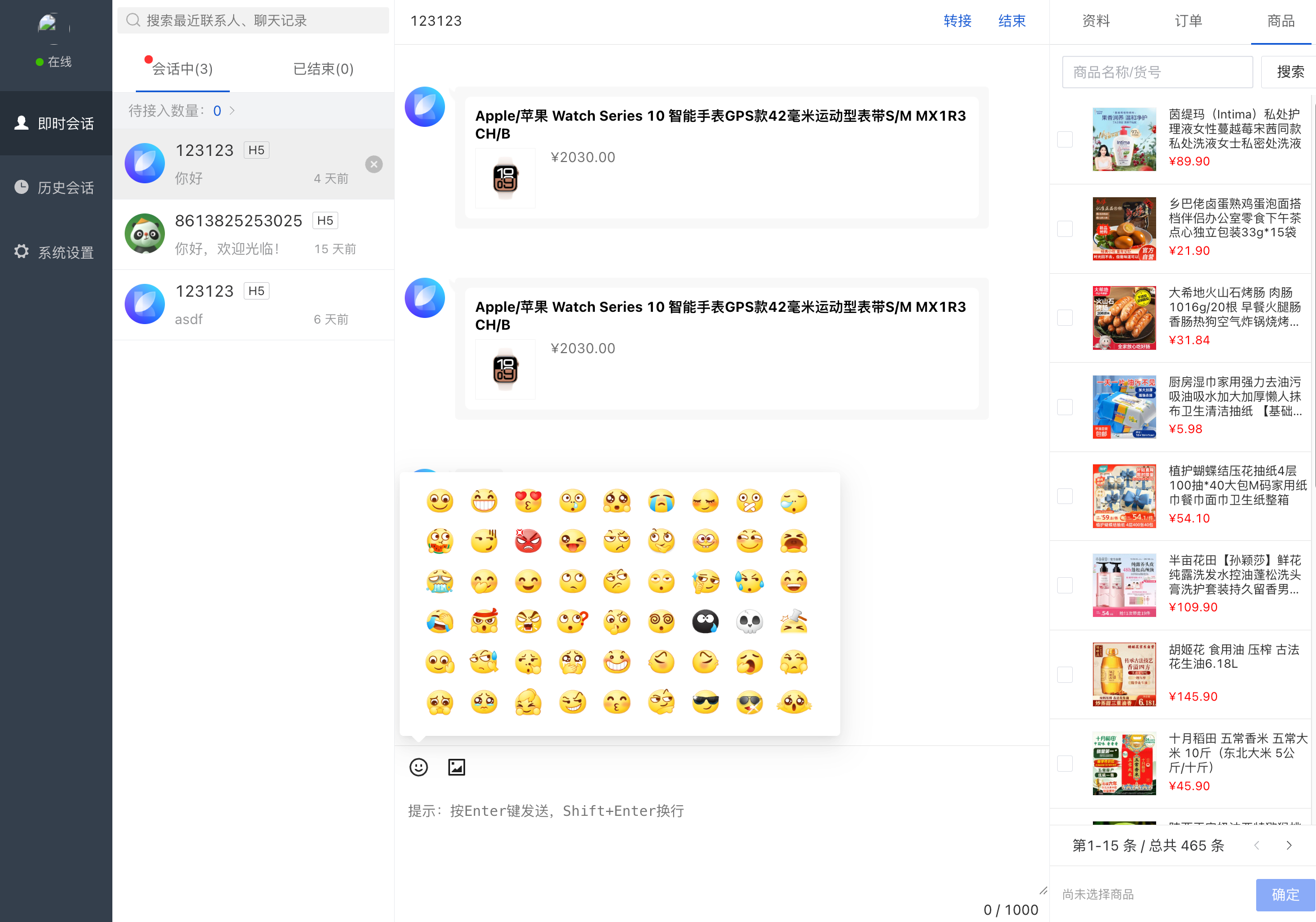The width and height of the screenshot is (1316, 922).
Task: Click 结束 to end chat
Action: click(1012, 21)
